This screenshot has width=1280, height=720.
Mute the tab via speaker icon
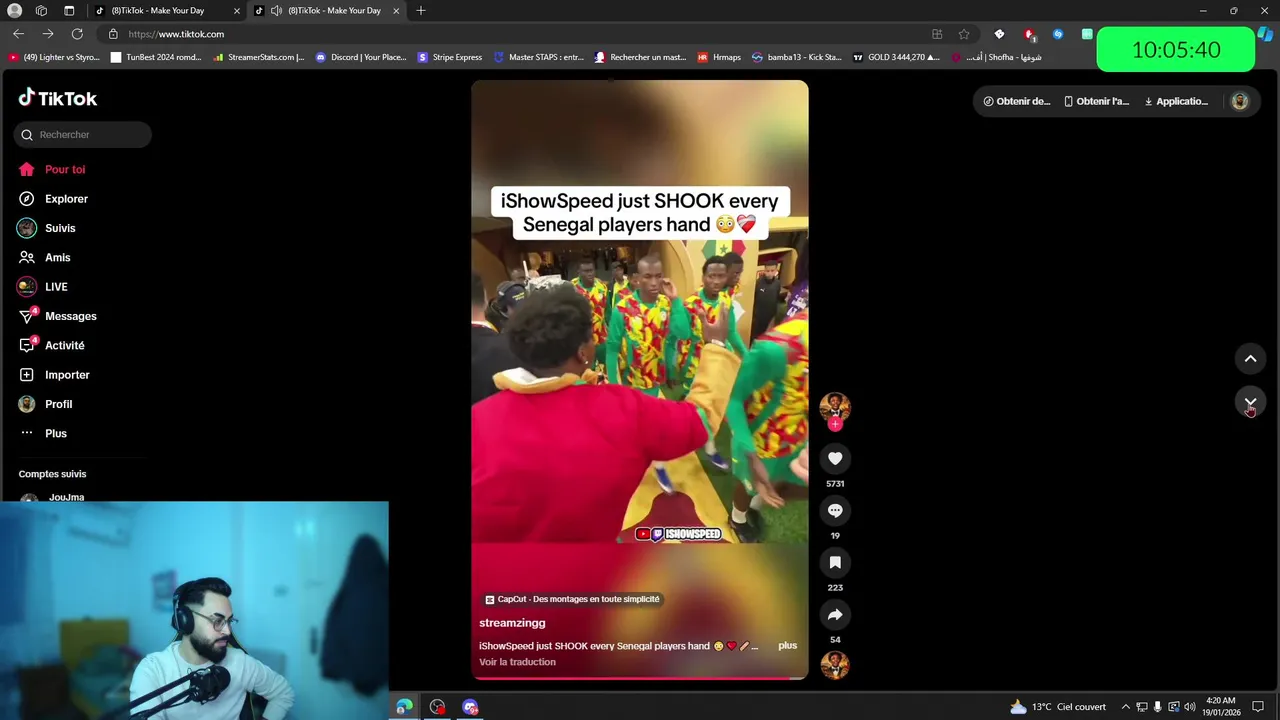pyautogui.click(x=277, y=11)
